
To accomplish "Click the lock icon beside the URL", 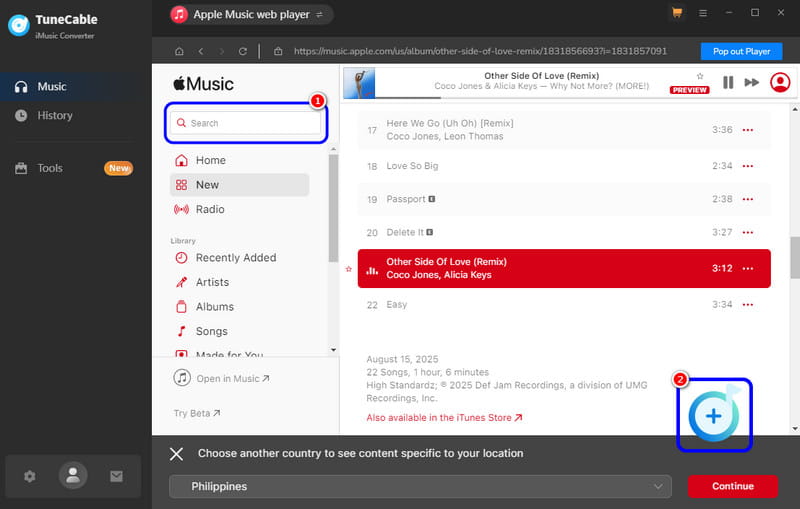I will (278, 51).
